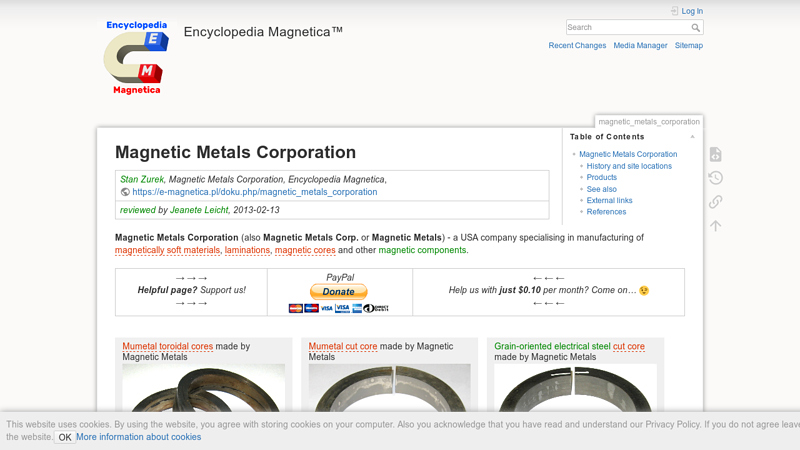The image size is (800, 450).
Task: Click the globe icon beside the URL
Action: point(125,192)
